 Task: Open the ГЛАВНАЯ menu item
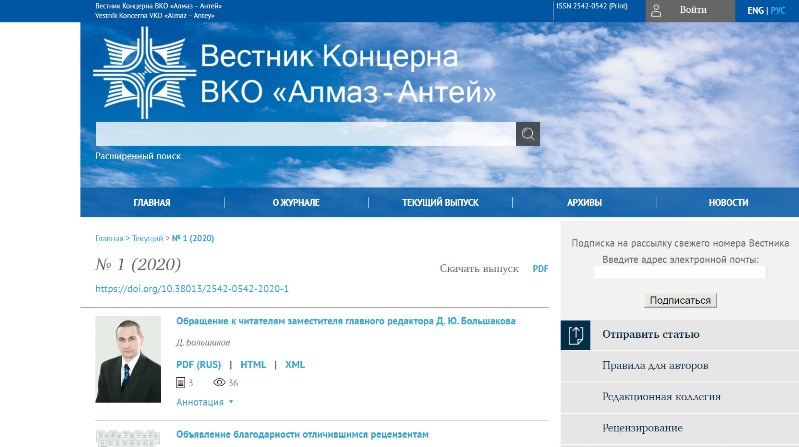152,203
